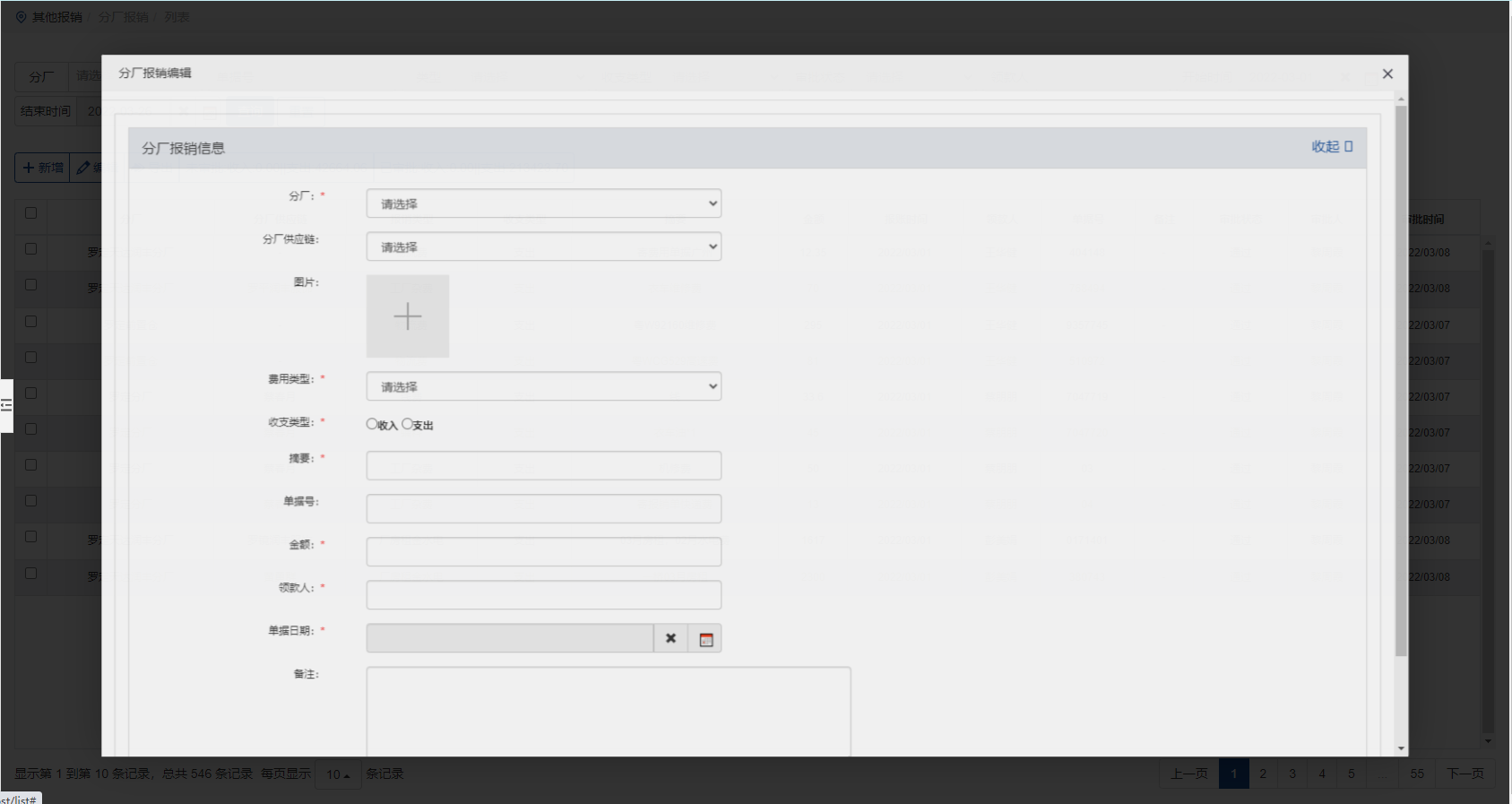Click into the 摘要 input field
The height and width of the screenshot is (804, 1512).
543,465
